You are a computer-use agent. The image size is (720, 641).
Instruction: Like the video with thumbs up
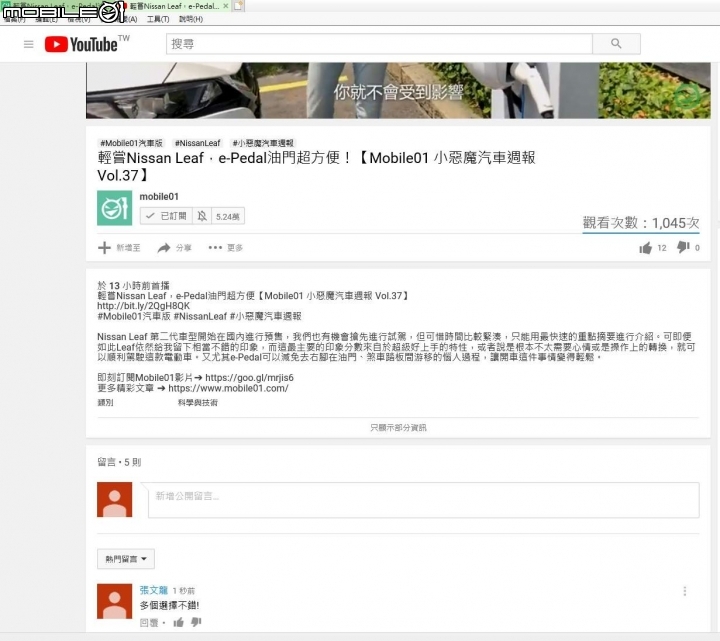[x=646, y=248]
